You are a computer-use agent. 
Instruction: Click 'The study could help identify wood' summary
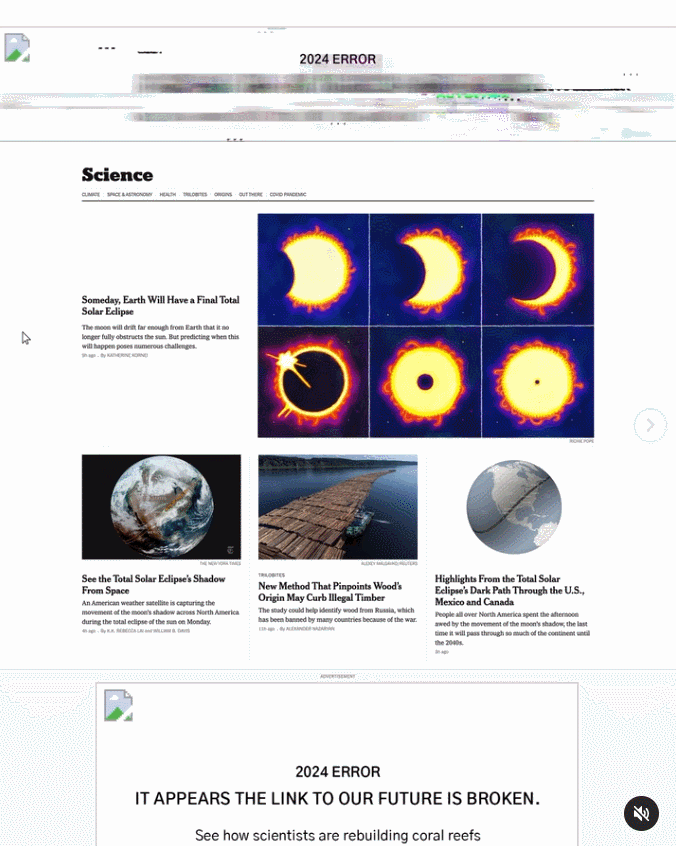coord(337,615)
